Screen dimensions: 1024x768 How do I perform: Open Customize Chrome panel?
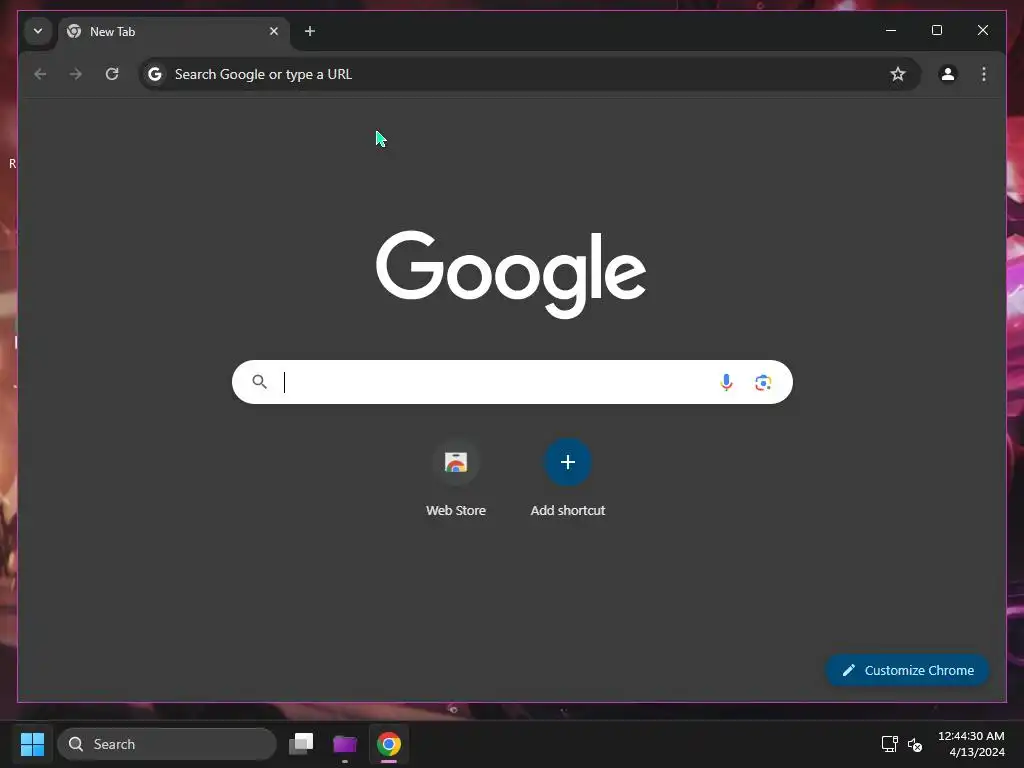click(907, 670)
